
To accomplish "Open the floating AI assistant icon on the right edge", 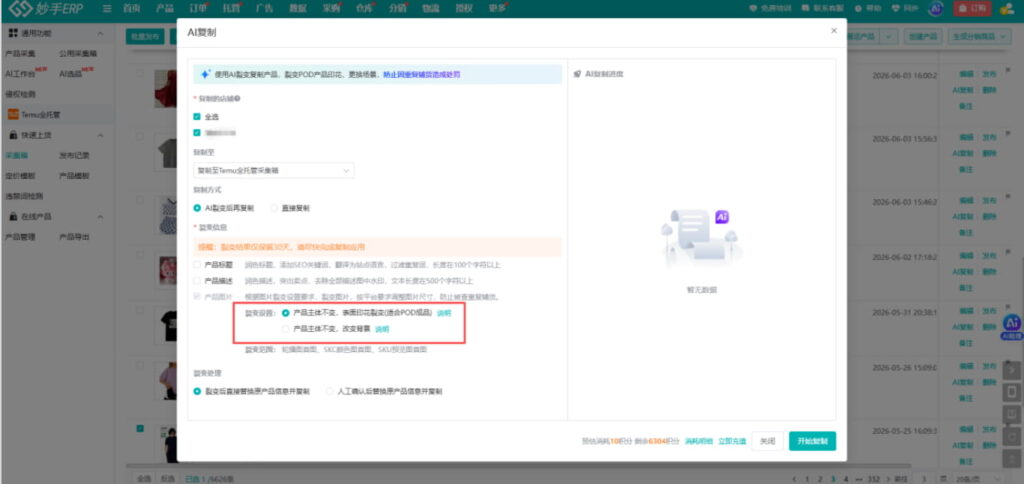I will [1012, 324].
